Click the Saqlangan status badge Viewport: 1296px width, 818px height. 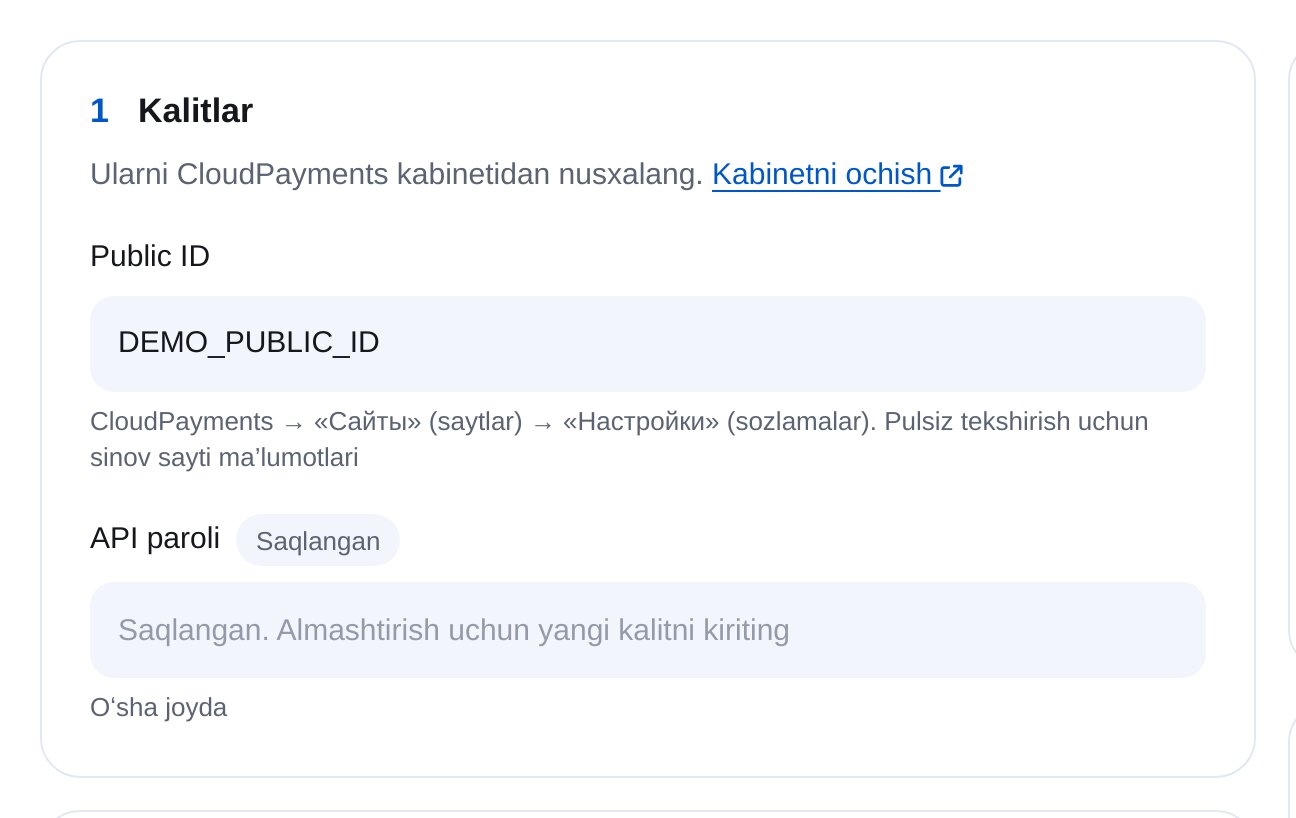click(x=318, y=541)
